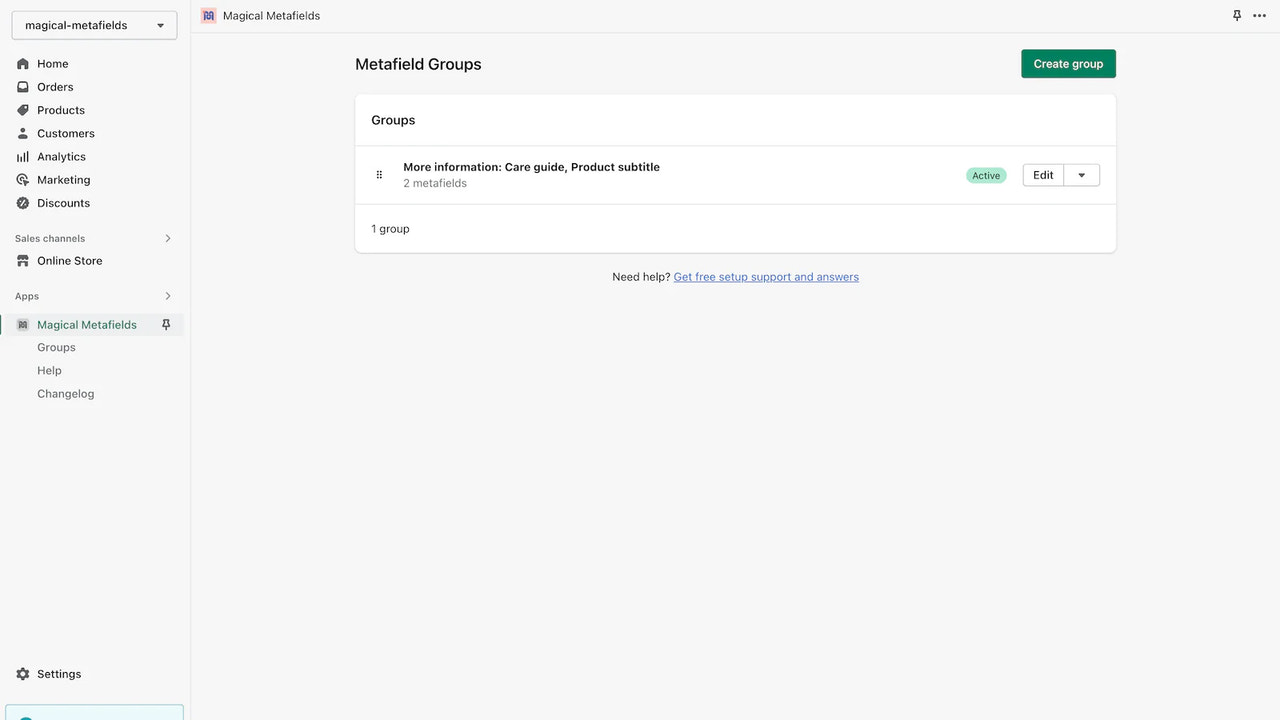The height and width of the screenshot is (720, 1280).
Task: Expand the Sales channels section
Action: point(168,238)
